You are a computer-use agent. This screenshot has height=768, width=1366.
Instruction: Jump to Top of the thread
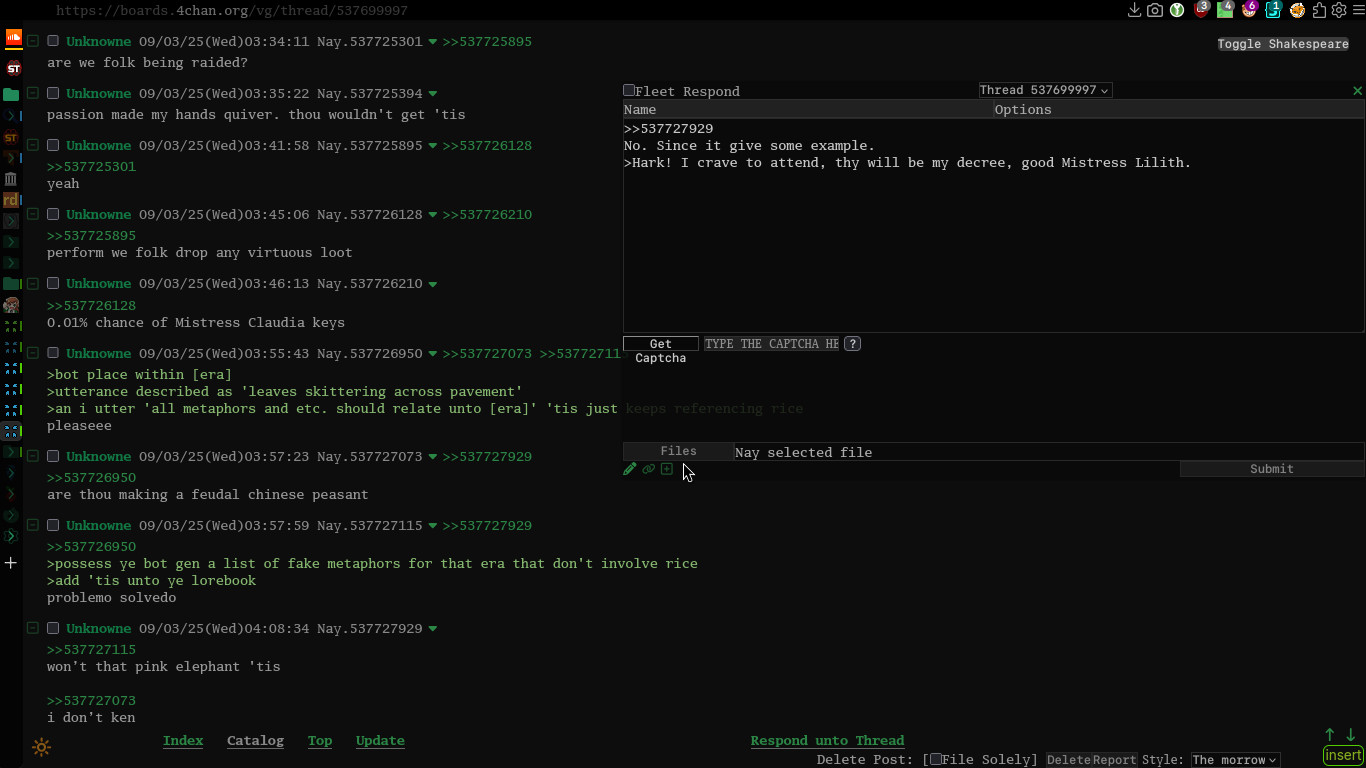click(x=320, y=741)
